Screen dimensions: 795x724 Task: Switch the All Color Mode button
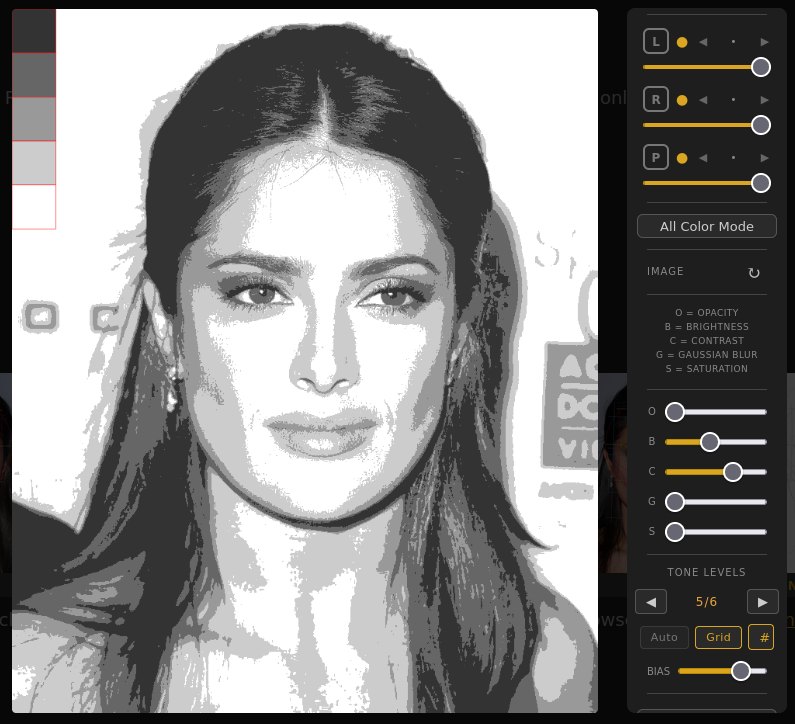point(707,226)
